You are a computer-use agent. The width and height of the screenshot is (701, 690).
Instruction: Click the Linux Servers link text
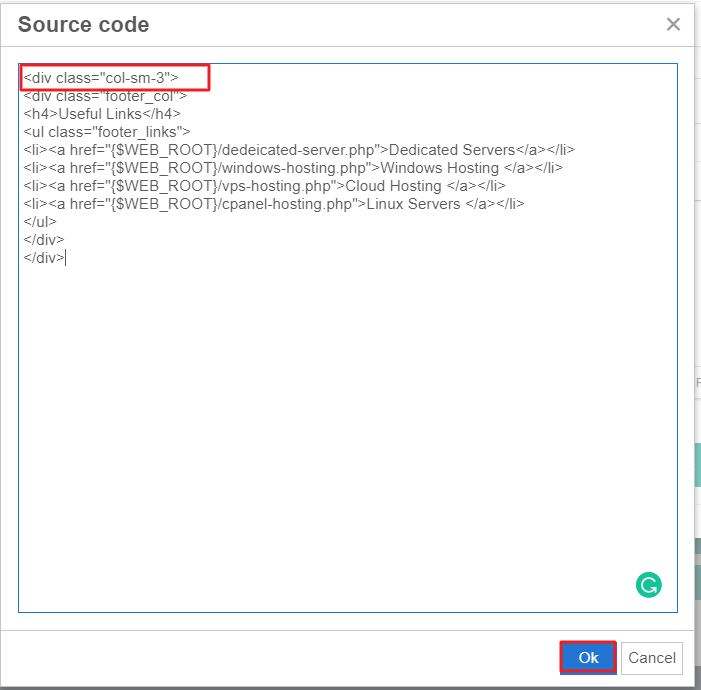pyautogui.click(x=412, y=204)
